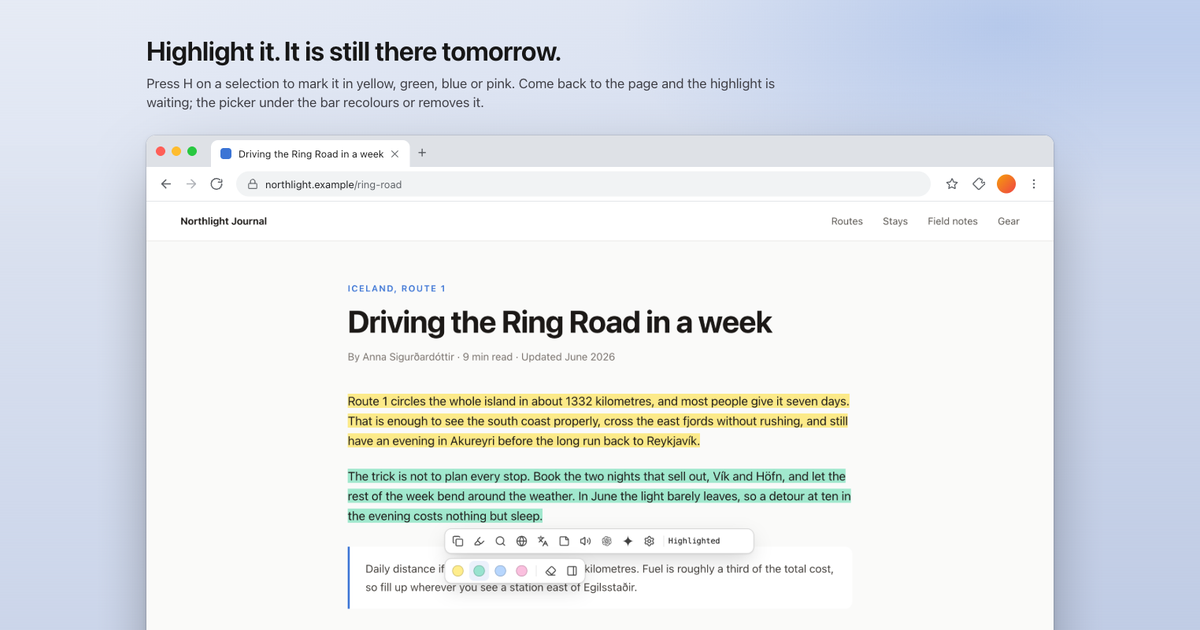Image resolution: width=1200 pixels, height=630 pixels.
Task: Pick the green highlight colour
Action: pos(479,570)
